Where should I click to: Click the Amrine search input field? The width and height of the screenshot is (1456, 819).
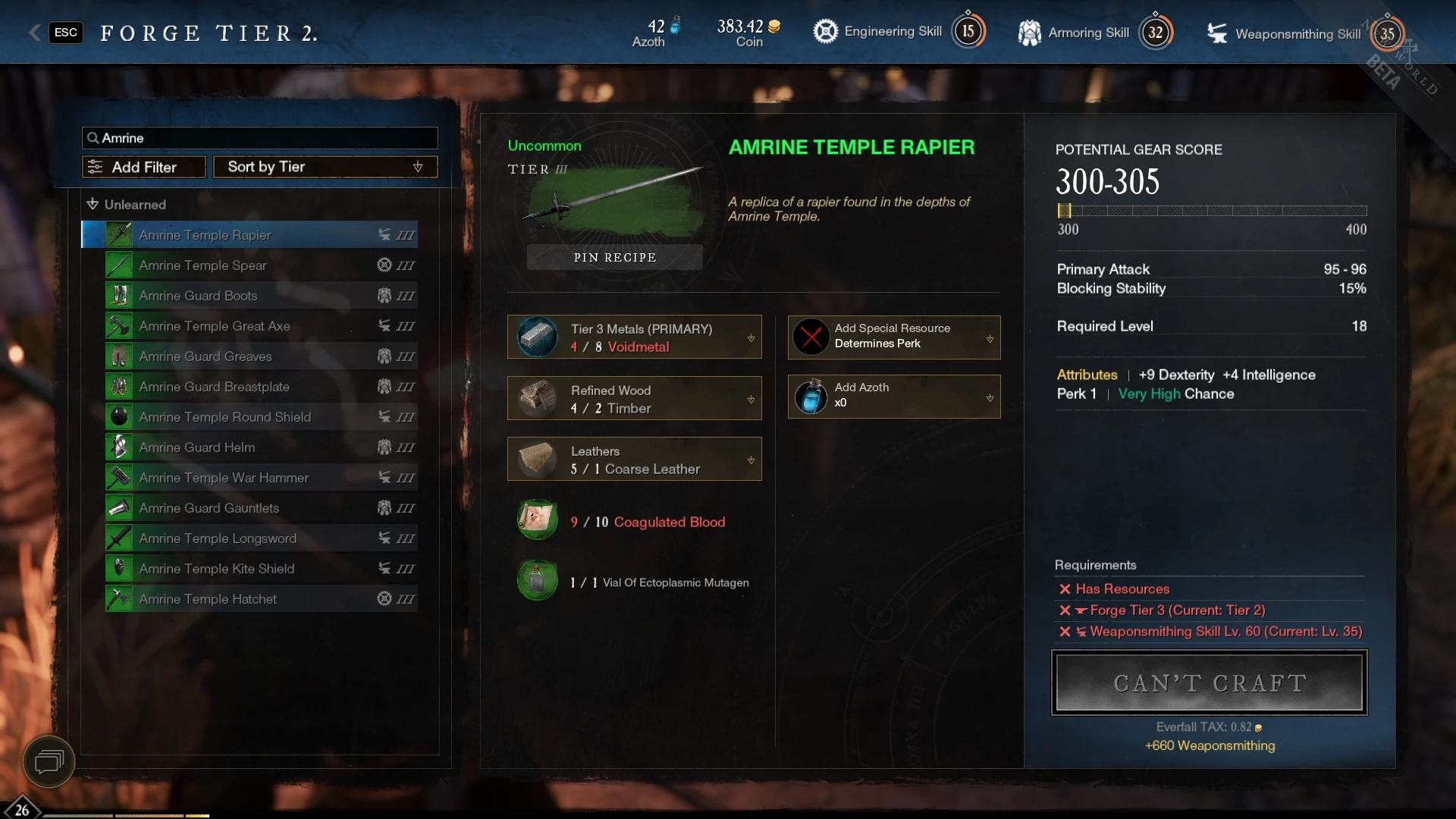(x=260, y=138)
